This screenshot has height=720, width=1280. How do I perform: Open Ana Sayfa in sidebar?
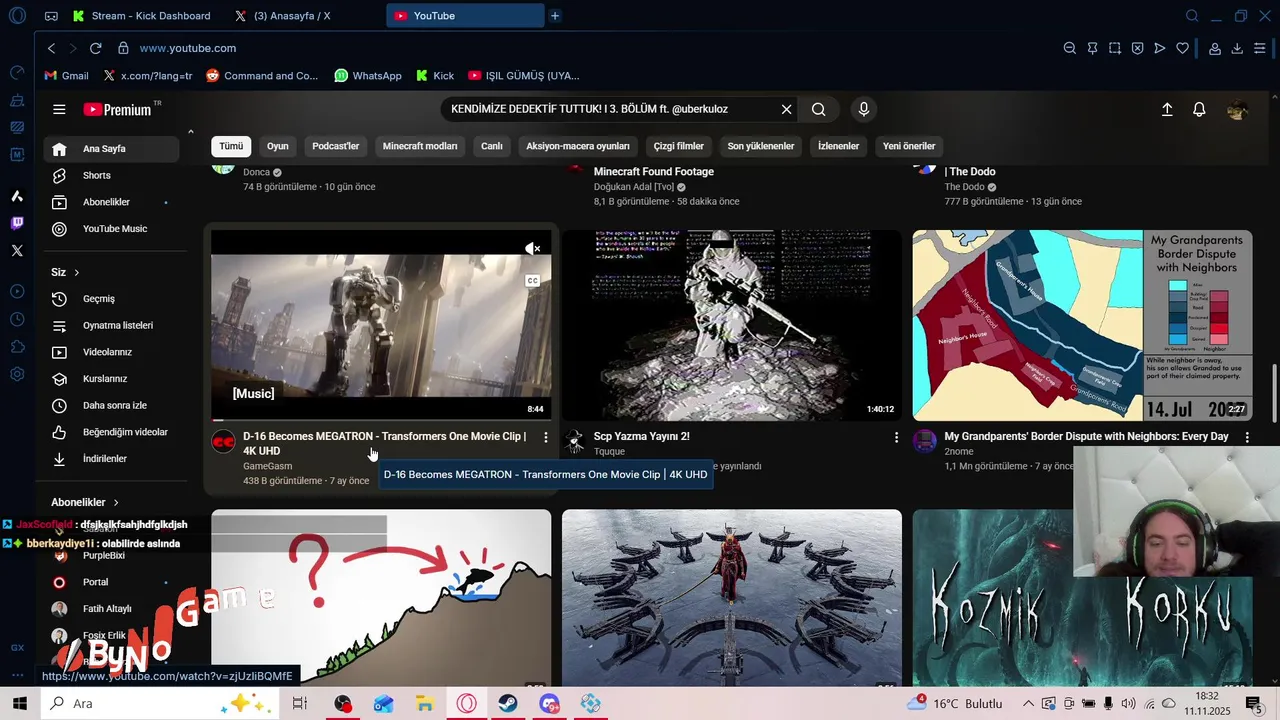coord(111,149)
